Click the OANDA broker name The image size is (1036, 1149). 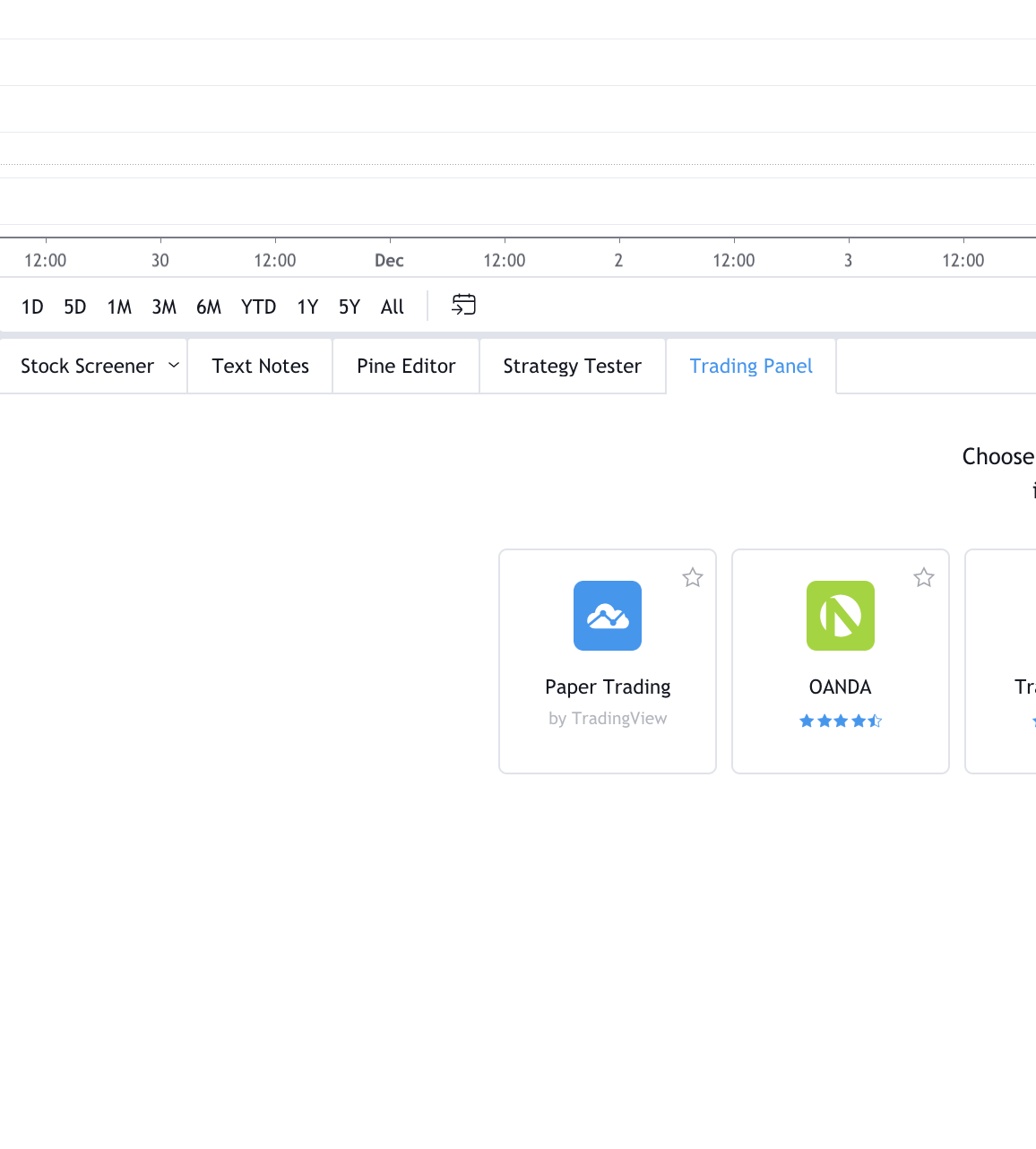pos(841,687)
